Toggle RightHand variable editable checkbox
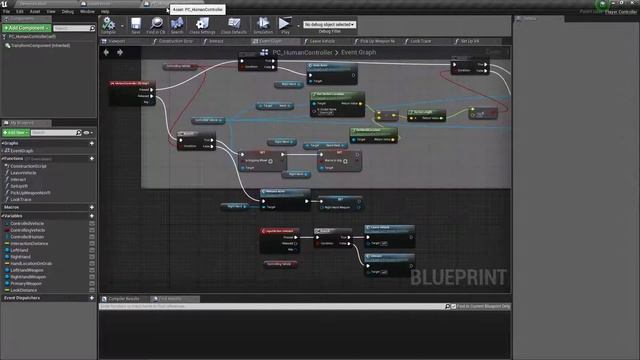The image size is (640, 360). coord(92,257)
